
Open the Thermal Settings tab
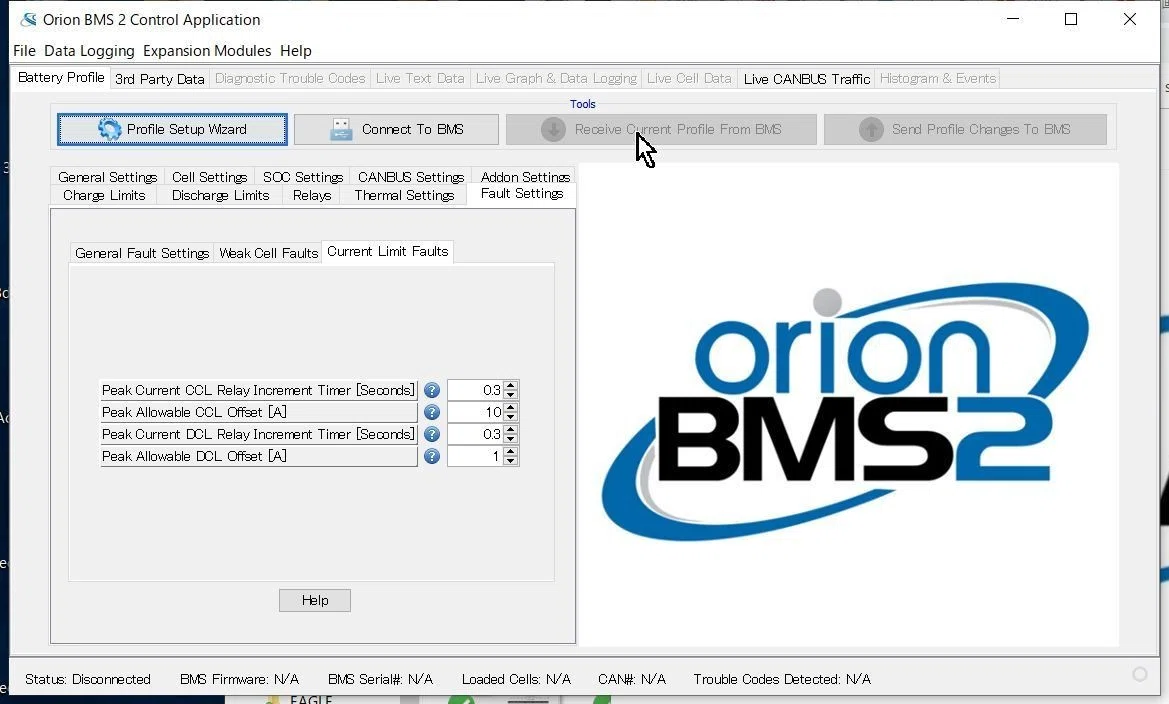click(x=404, y=195)
